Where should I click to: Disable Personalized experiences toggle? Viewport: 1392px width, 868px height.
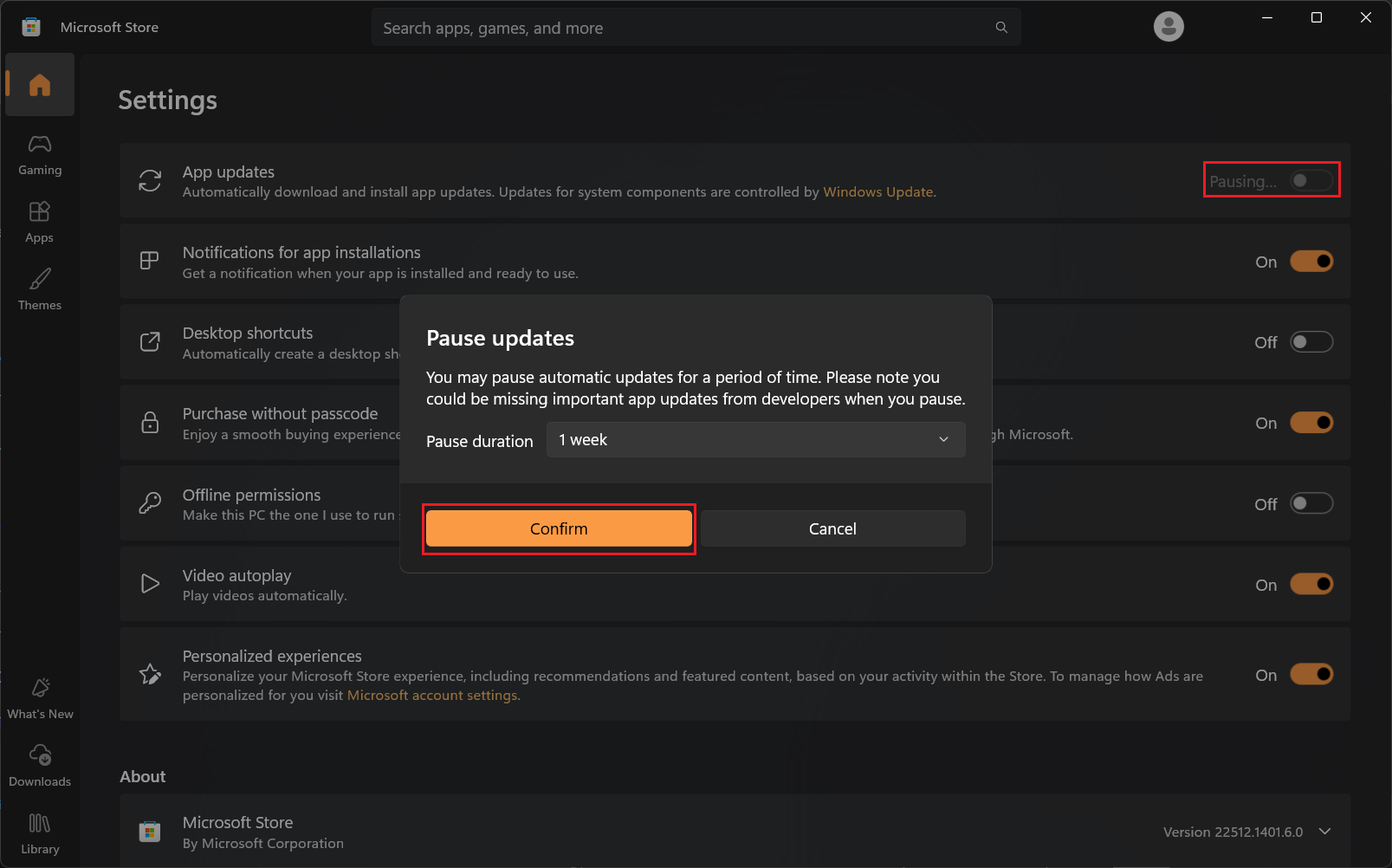pyautogui.click(x=1311, y=675)
